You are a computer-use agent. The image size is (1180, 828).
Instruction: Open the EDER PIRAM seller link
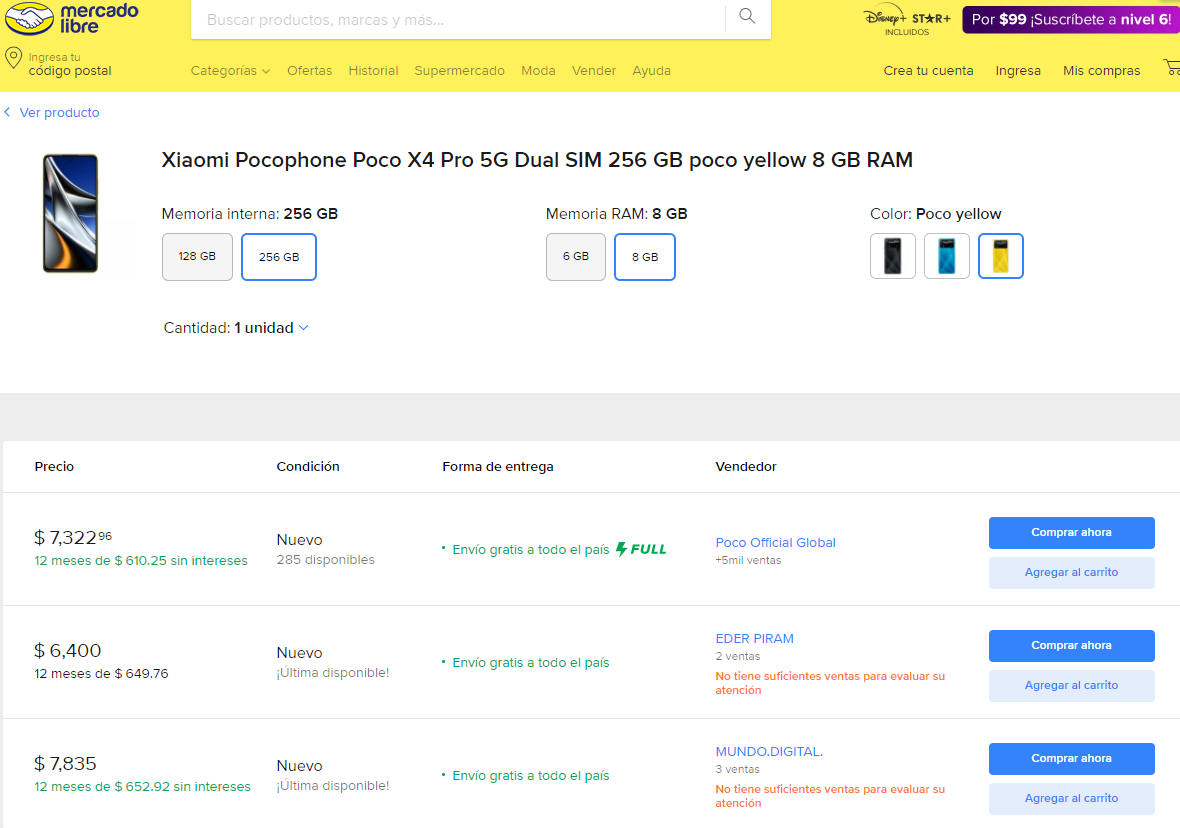(754, 639)
